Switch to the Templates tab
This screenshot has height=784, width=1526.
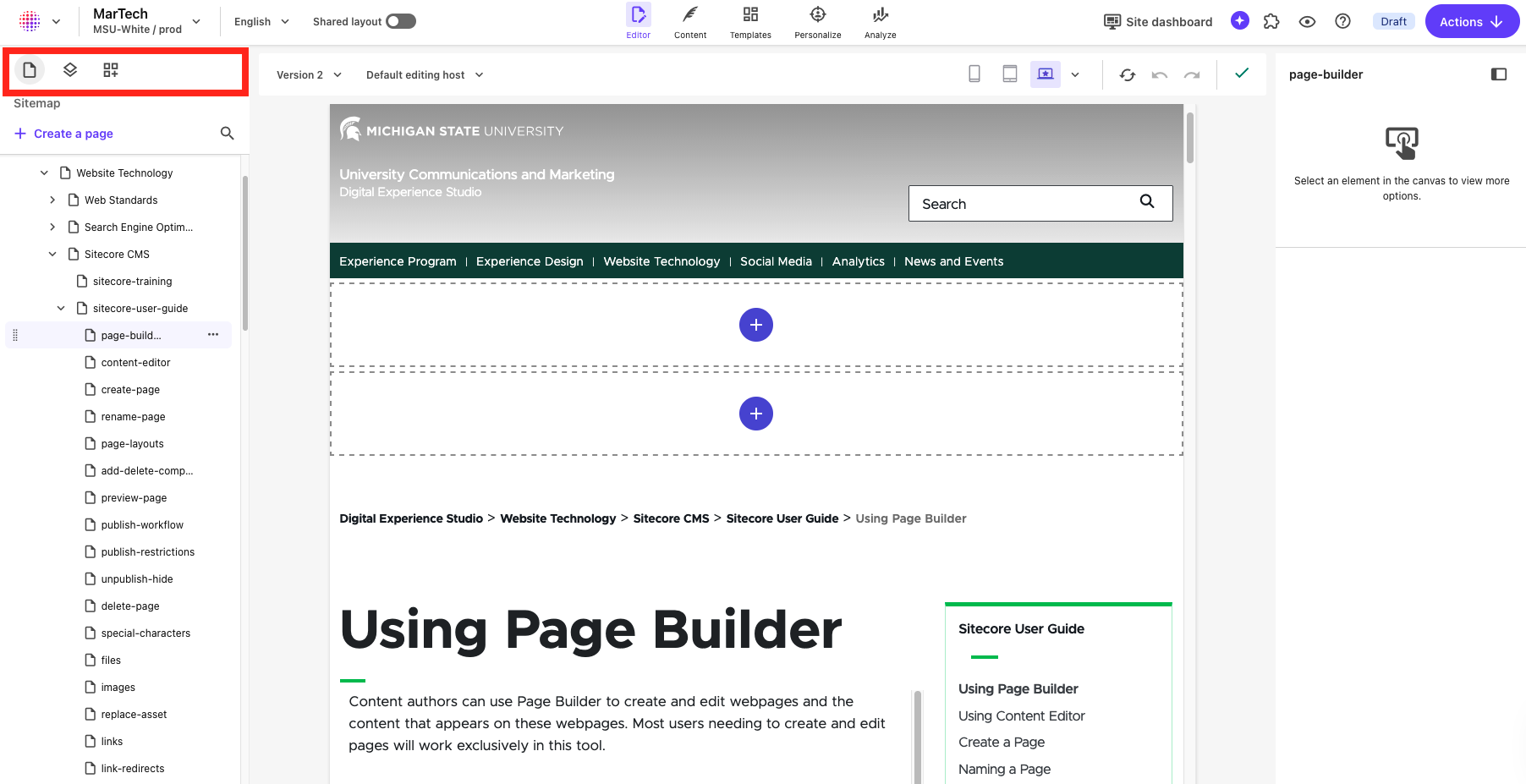750,21
